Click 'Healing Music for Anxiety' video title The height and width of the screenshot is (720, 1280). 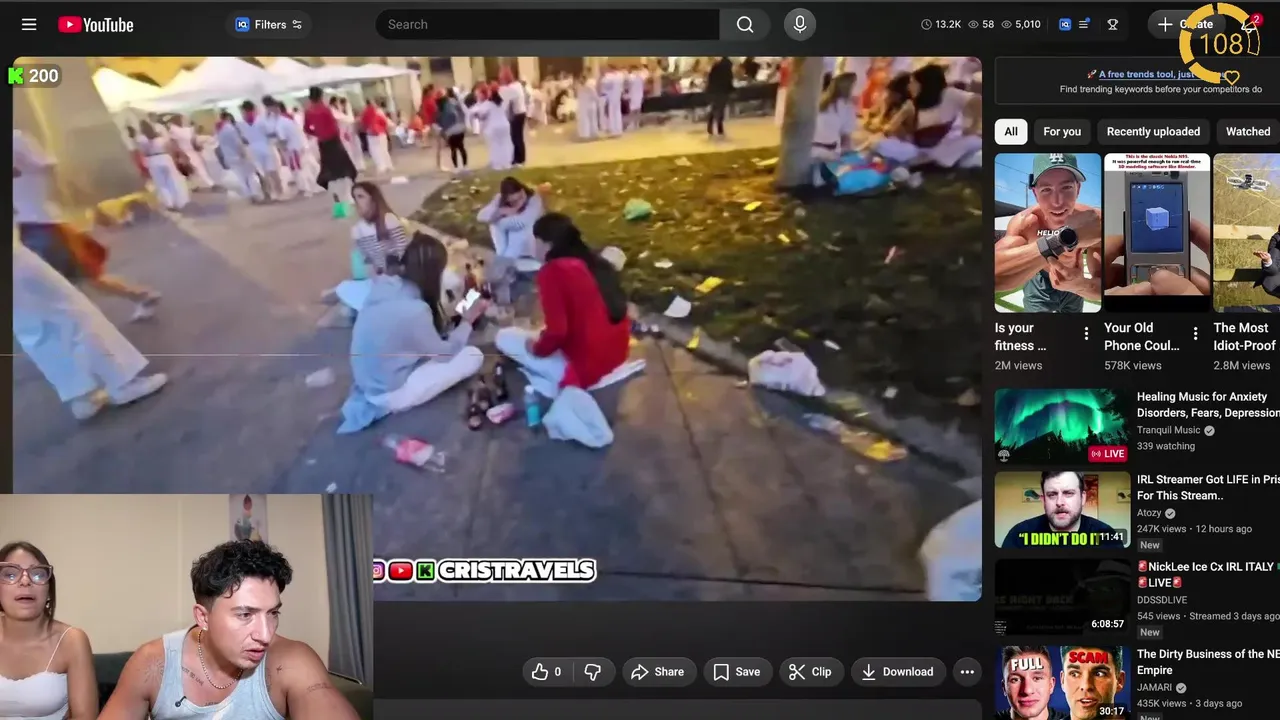[1208, 405]
